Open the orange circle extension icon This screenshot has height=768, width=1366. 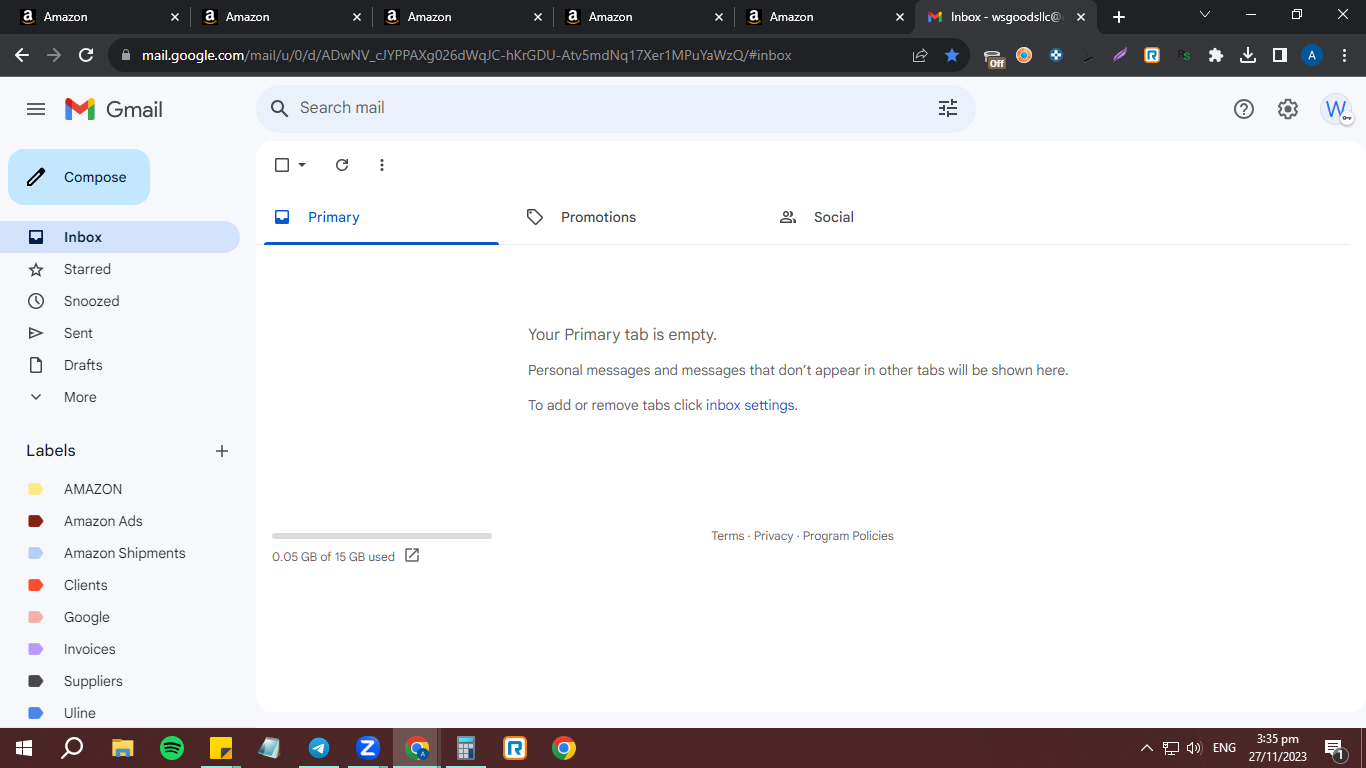1024,55
